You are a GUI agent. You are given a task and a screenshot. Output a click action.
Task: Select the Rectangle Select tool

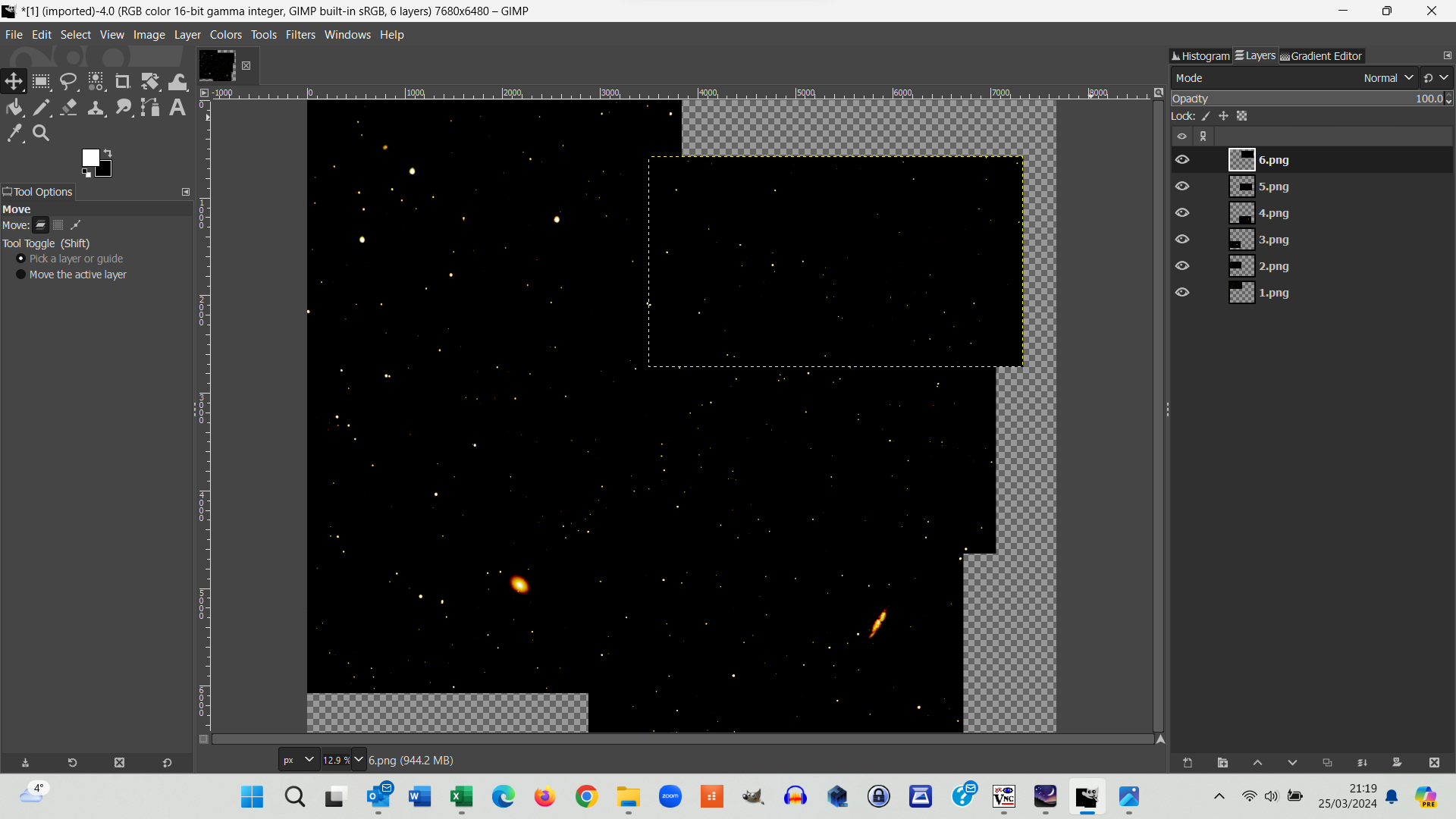coord(41,81)
